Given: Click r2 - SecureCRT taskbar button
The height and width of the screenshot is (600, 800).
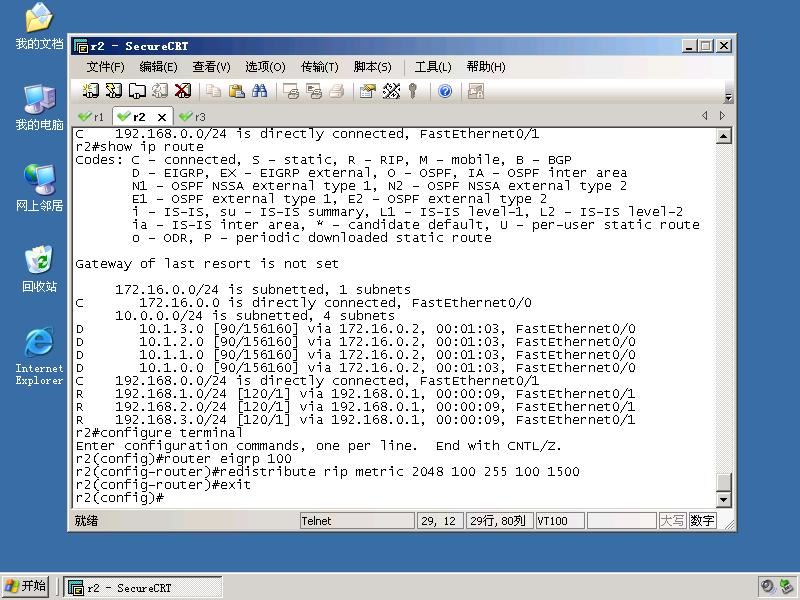Looking at the screenshot, I should 143,587.
